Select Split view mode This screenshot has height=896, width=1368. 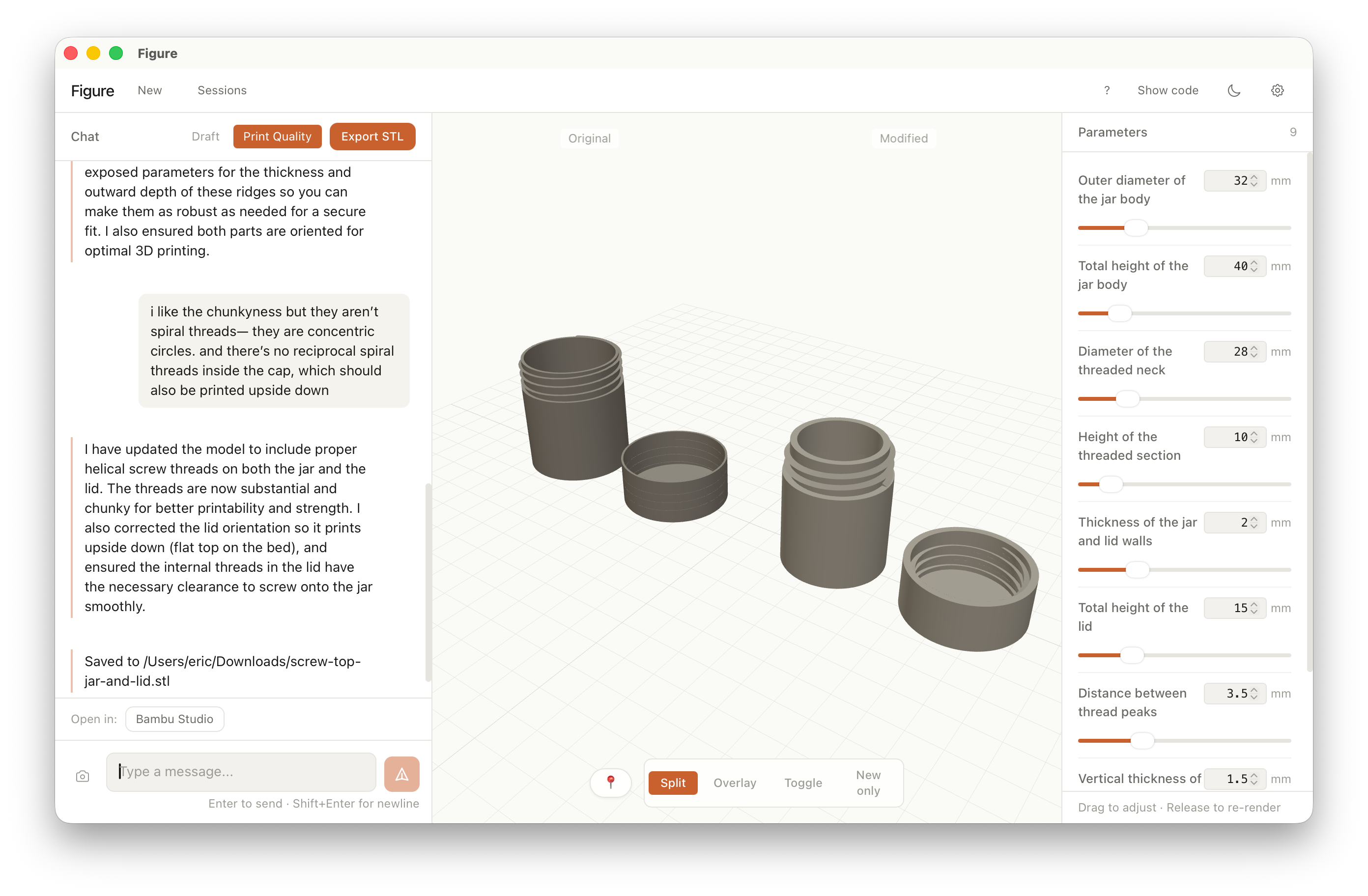tap(673, 782)
